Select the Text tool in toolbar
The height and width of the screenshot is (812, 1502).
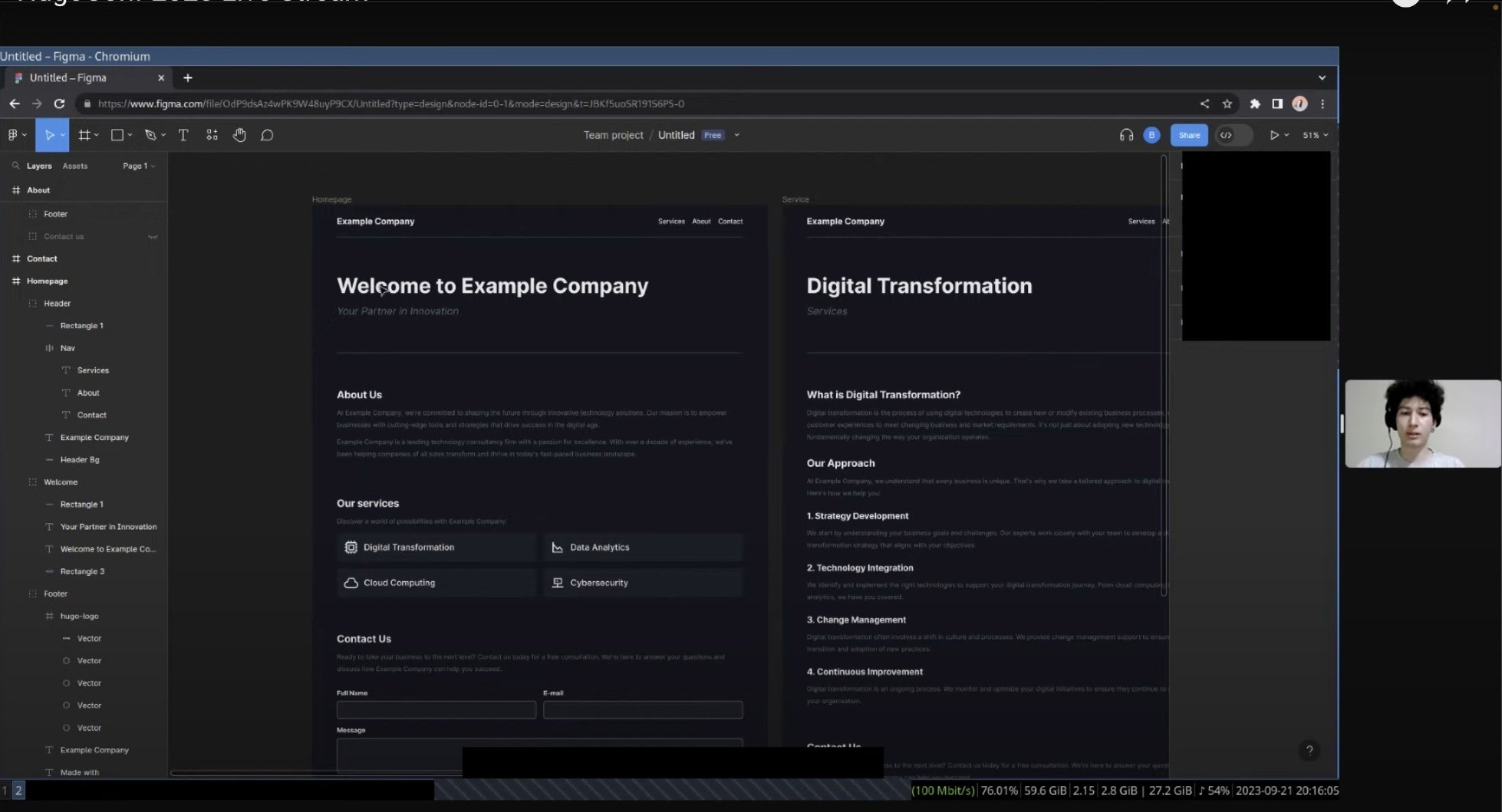[x=183, y=135]
